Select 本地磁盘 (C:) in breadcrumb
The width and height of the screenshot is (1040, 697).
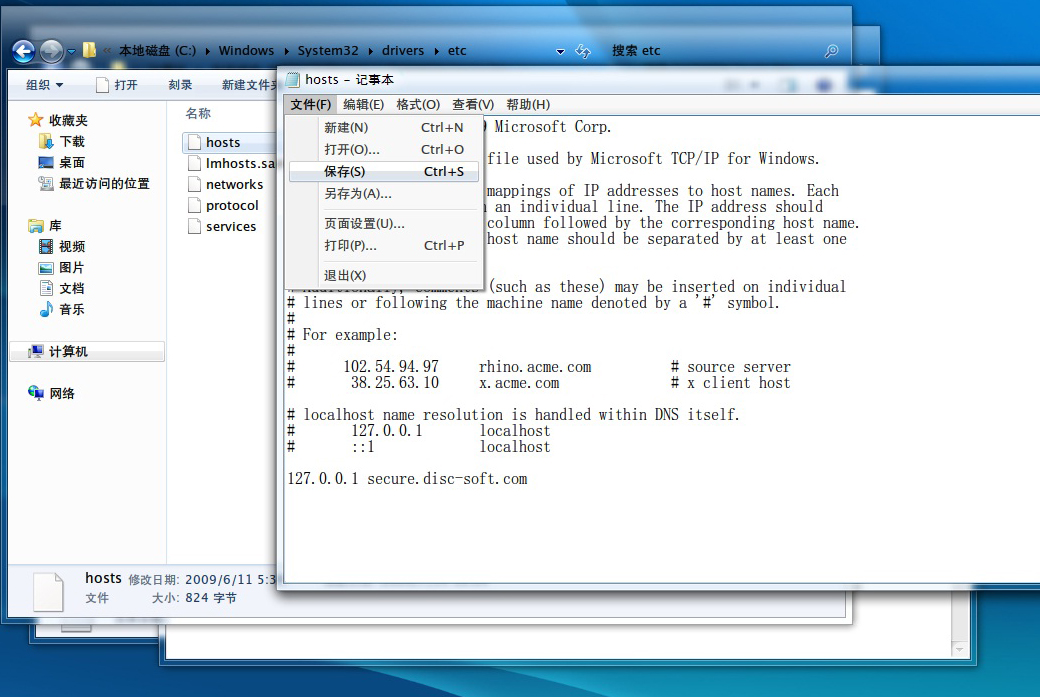pos(157,50)
